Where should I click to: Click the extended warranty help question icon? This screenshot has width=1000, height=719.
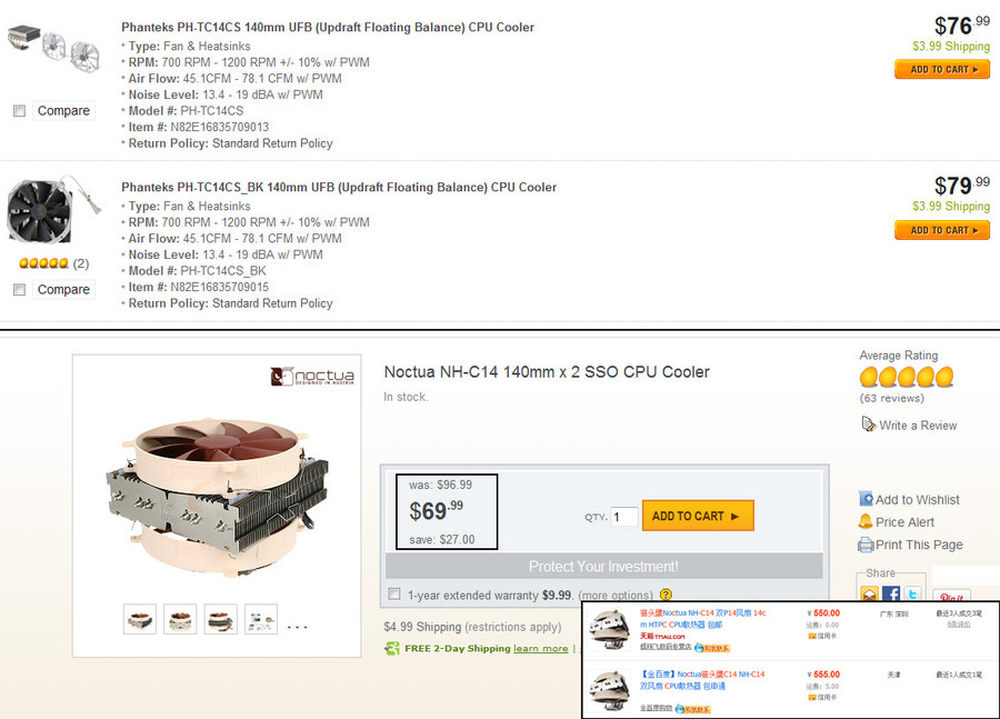point(666,595)
